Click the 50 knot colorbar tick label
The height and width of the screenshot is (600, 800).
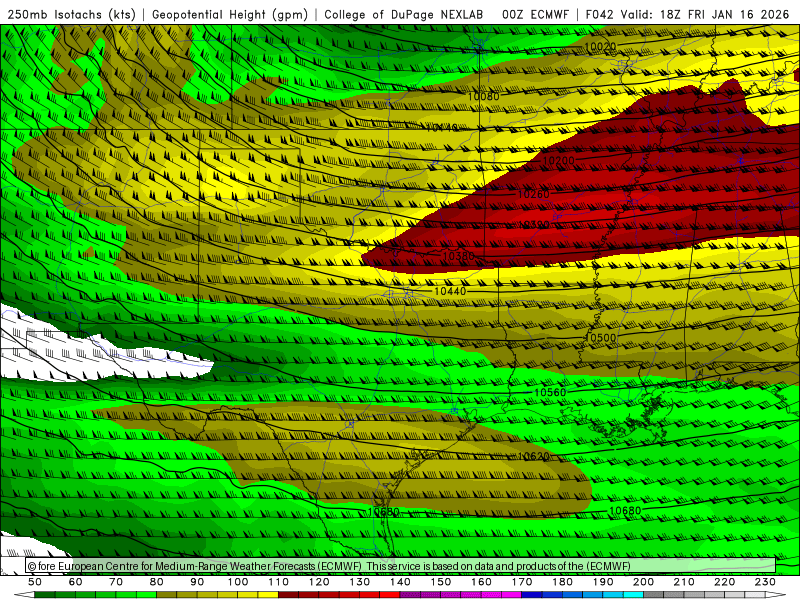click(x=35, y=582)
